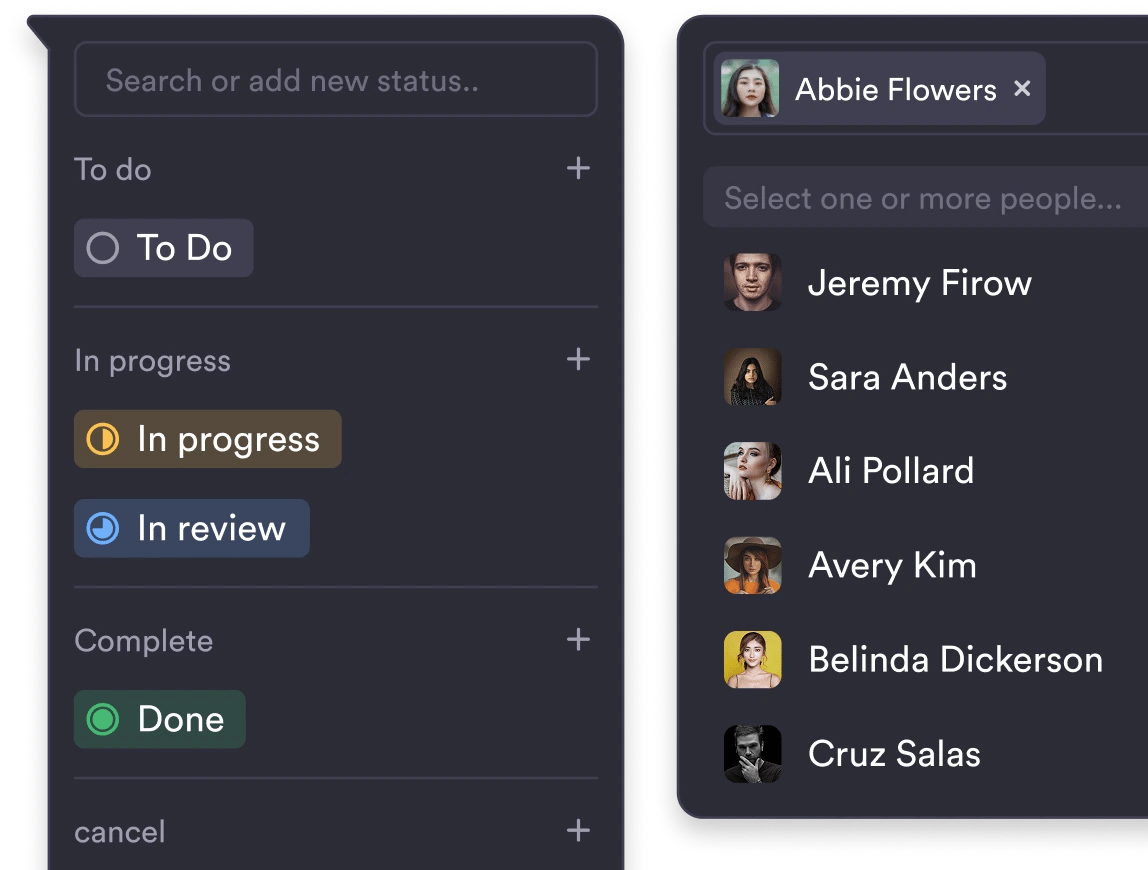The height and width of the screenshot is (870, 1148).
Task: Click the Select one or more people field
Action: [x=922, y=198]
